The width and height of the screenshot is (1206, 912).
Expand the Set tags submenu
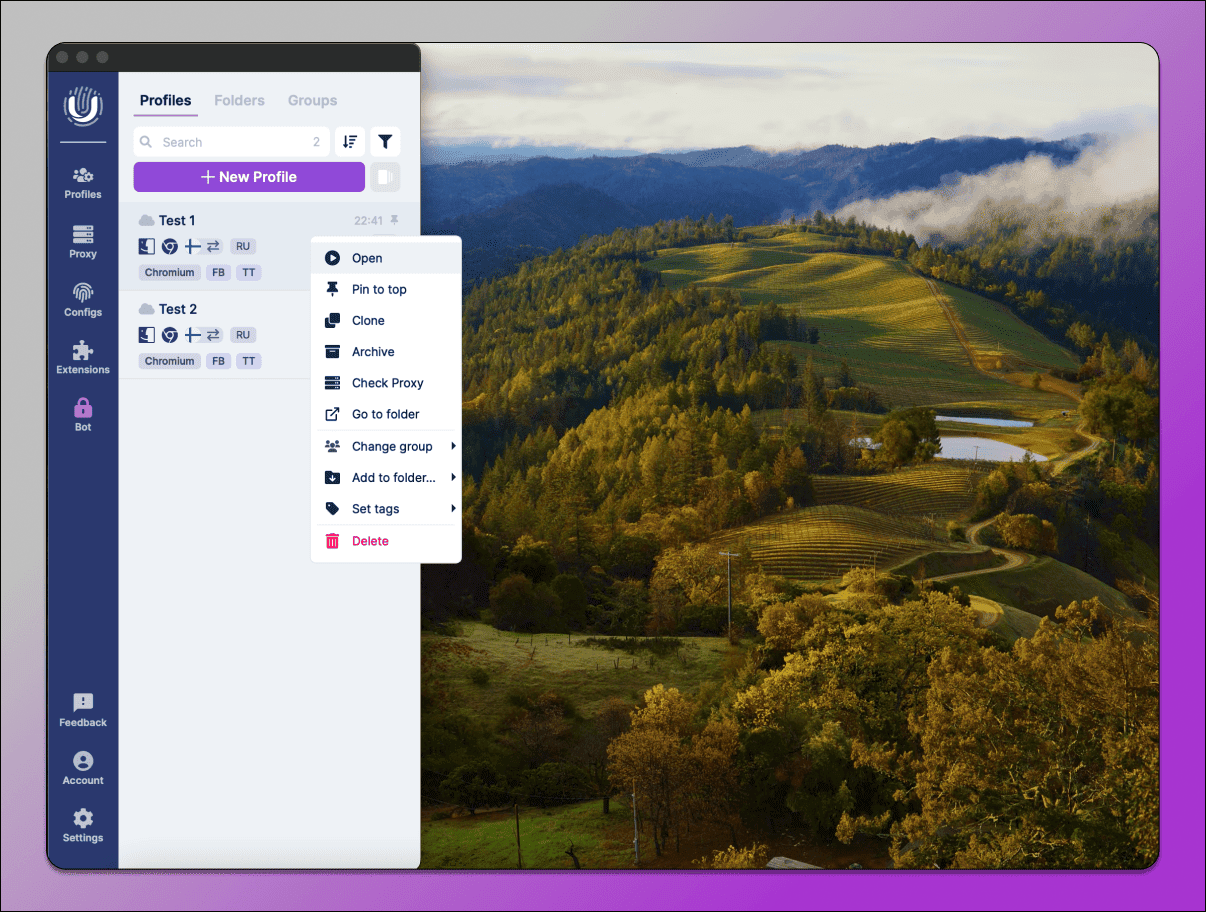point(386,509)
